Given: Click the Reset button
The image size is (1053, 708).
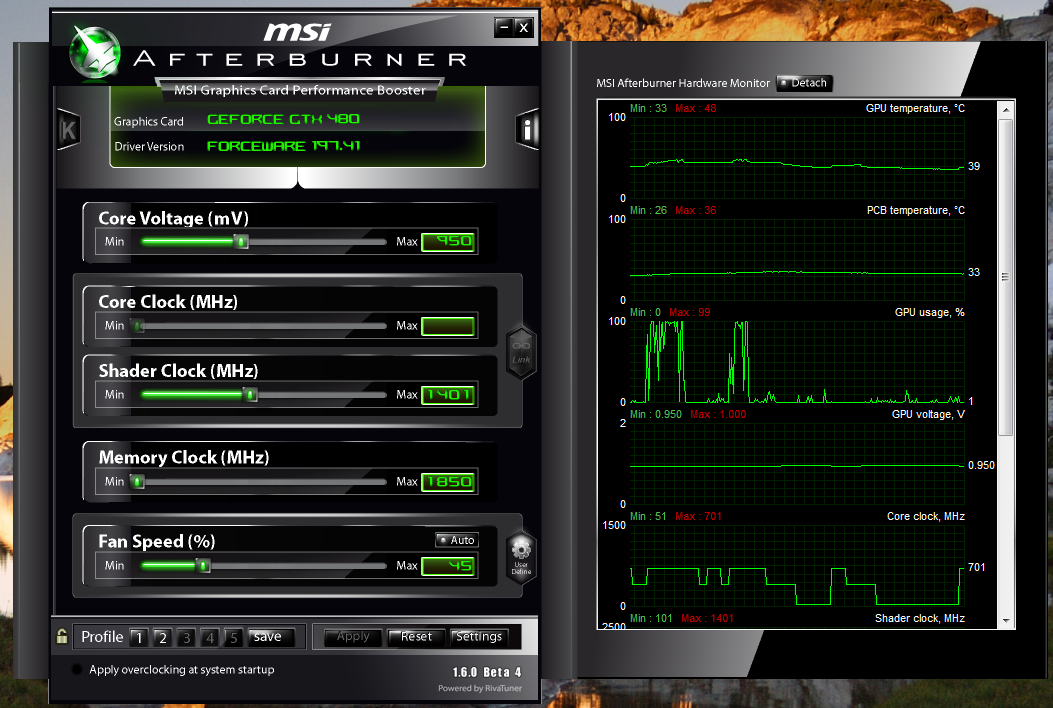Looking at the screenshot, I should (416, 637).
